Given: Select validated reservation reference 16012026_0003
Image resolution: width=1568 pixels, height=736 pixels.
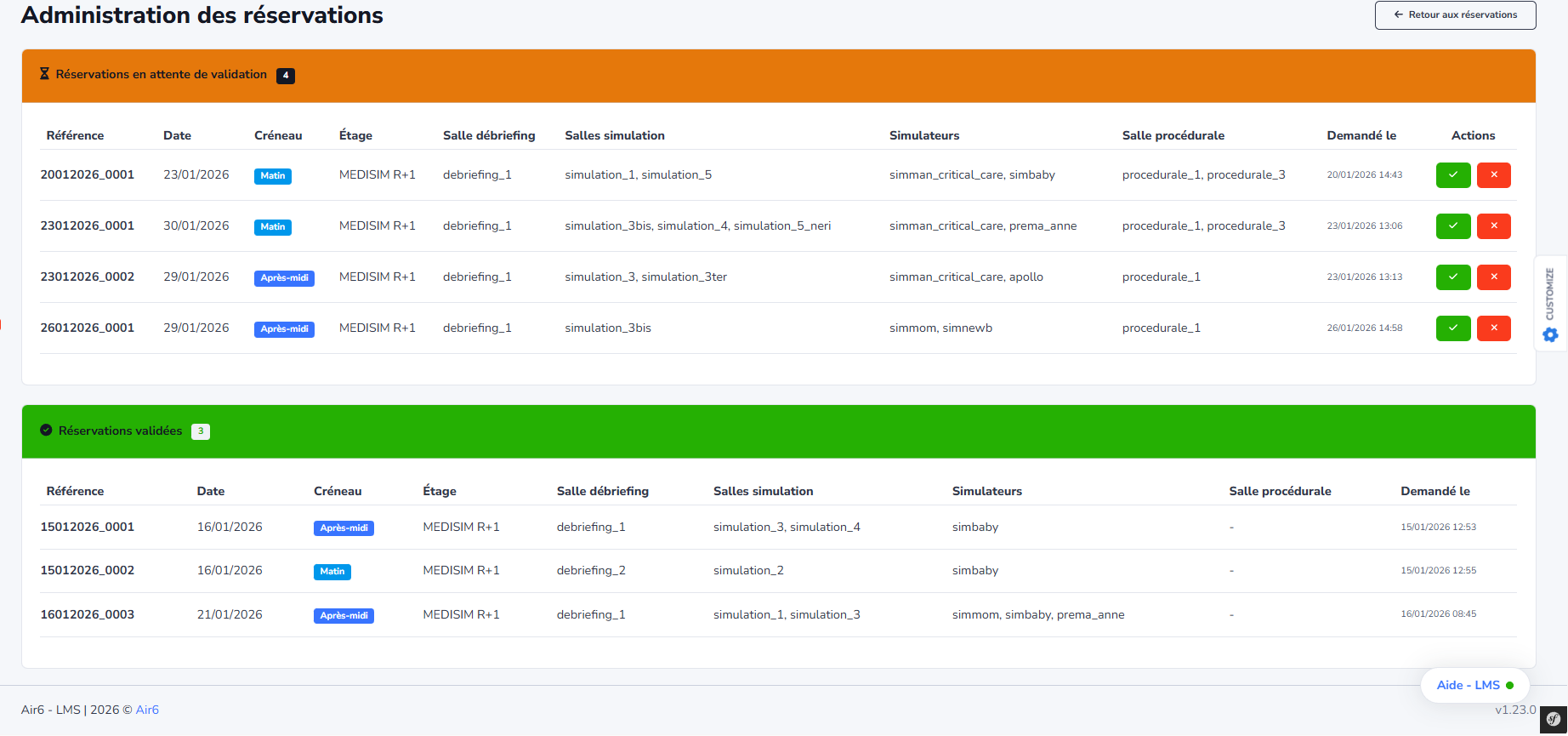Looking at the screenshot, I should coord(88,615).
